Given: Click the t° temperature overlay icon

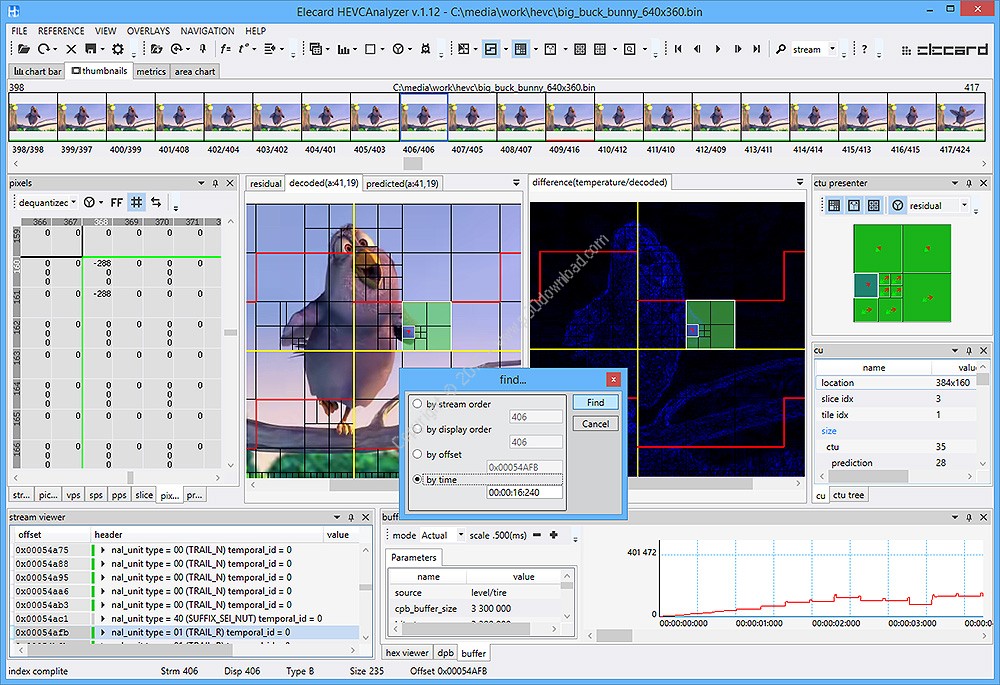Looking at the screenshot, I should tap(244, 49).
